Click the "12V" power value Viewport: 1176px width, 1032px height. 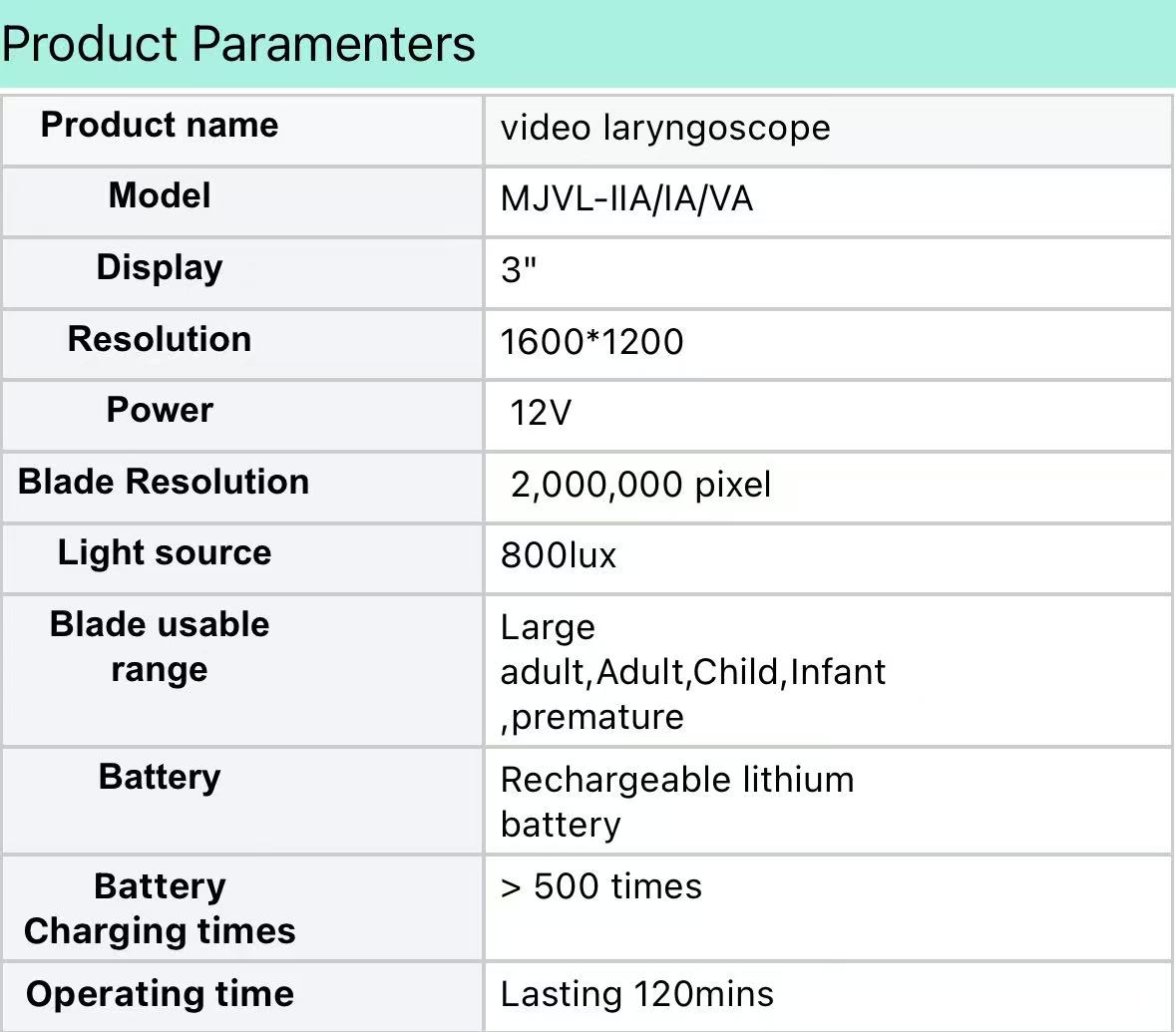[x=541, y=413]
